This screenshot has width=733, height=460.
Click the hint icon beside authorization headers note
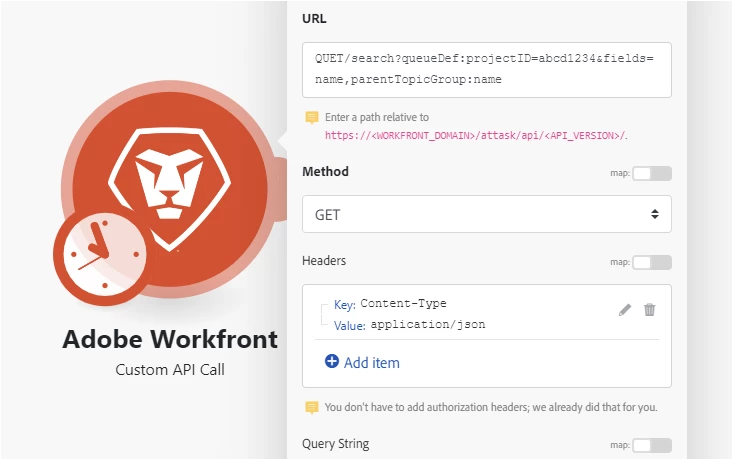pos(312,407)
